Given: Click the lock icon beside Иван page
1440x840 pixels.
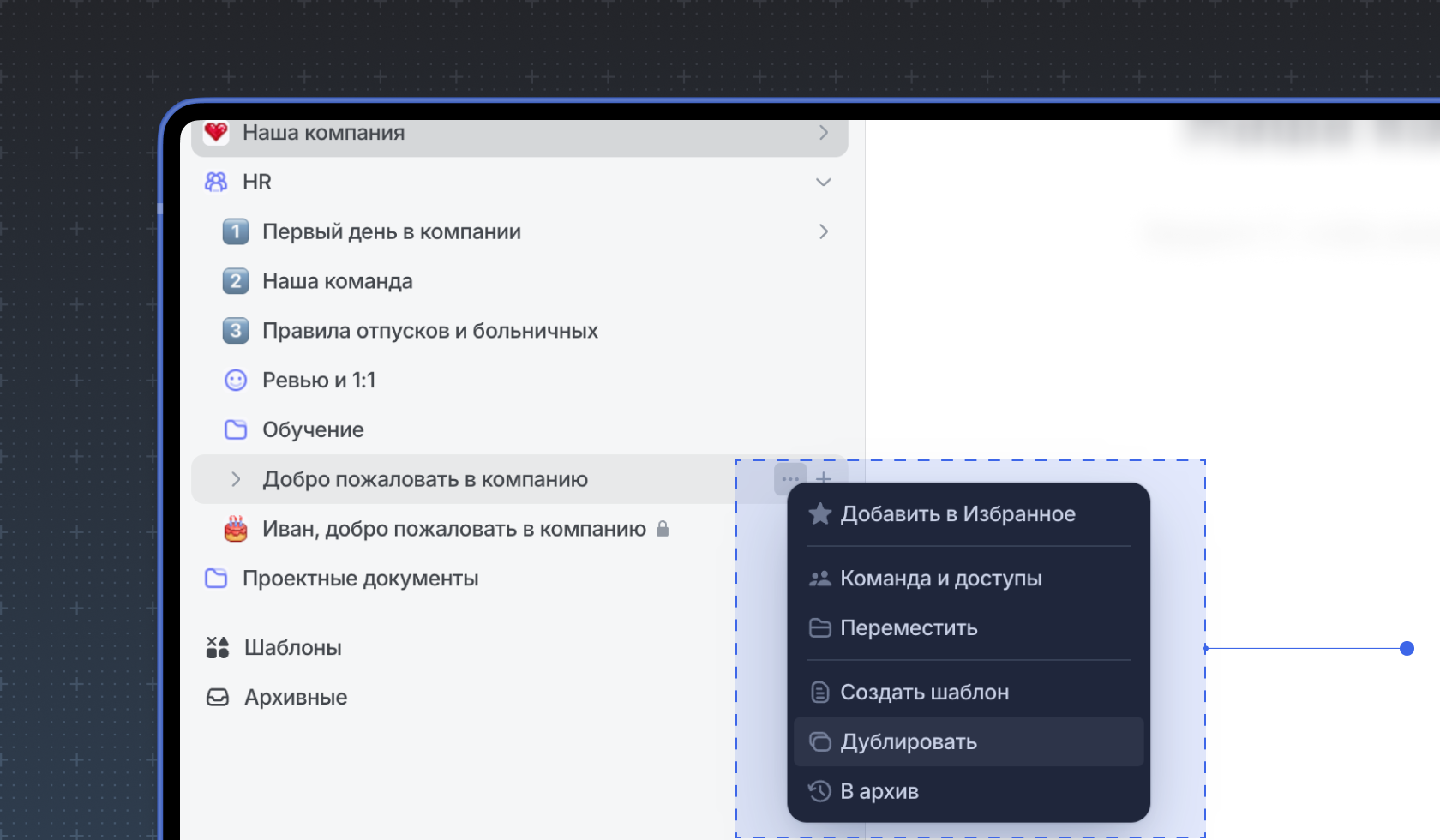Looking at the screenshot, I should point(663,529).
